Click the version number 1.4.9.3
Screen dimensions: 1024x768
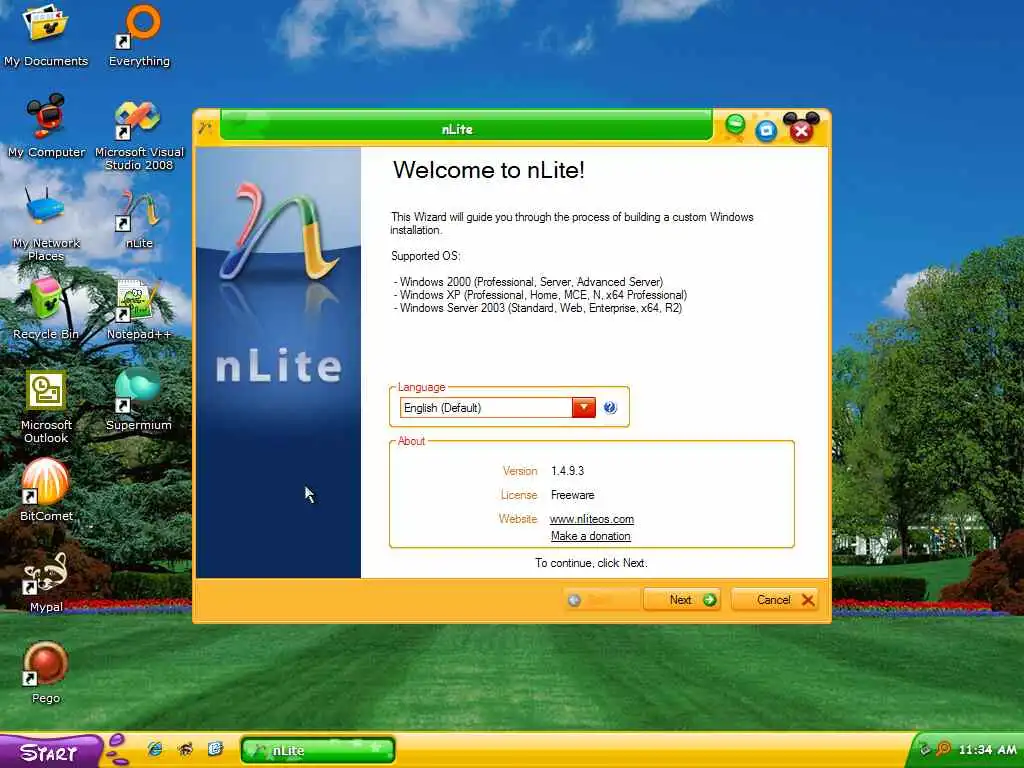pos(568,471)
